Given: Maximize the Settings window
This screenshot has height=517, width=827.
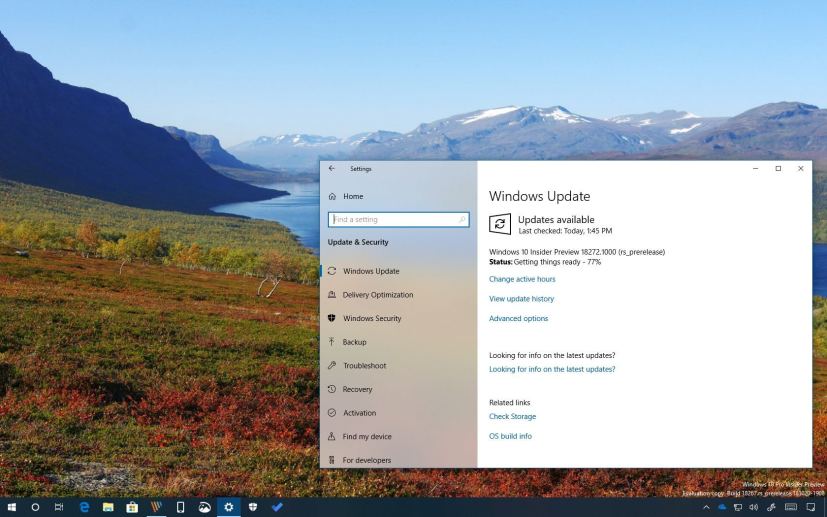Looking at the screenshot, I should pyautogui.click(x=778, y=169).
